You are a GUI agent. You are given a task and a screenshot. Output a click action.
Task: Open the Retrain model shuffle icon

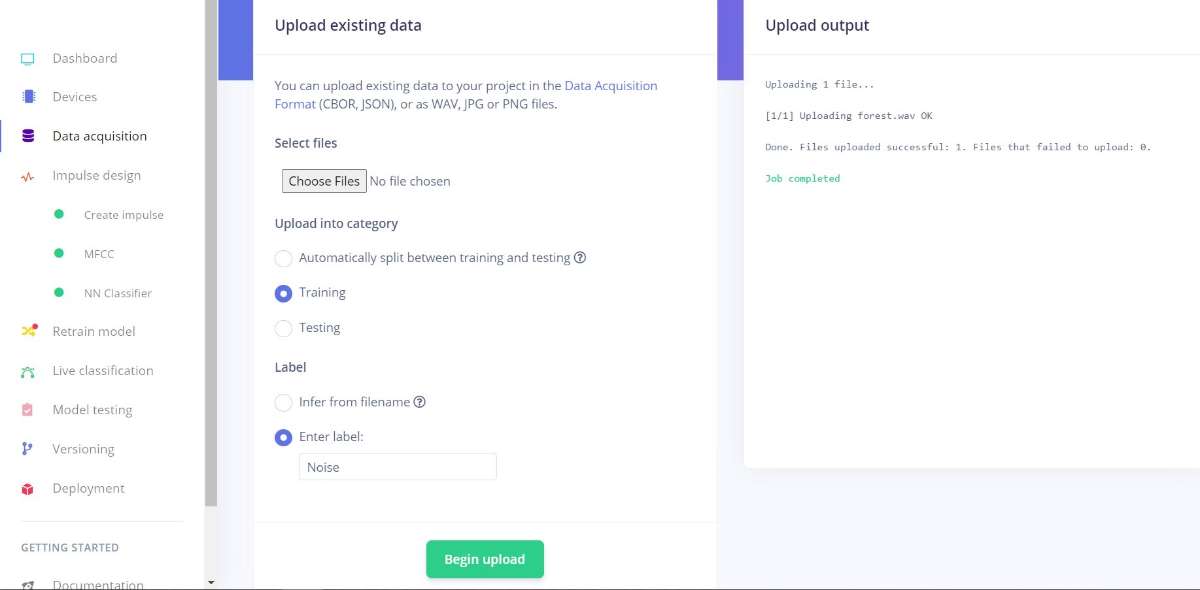tap(29, 331)
